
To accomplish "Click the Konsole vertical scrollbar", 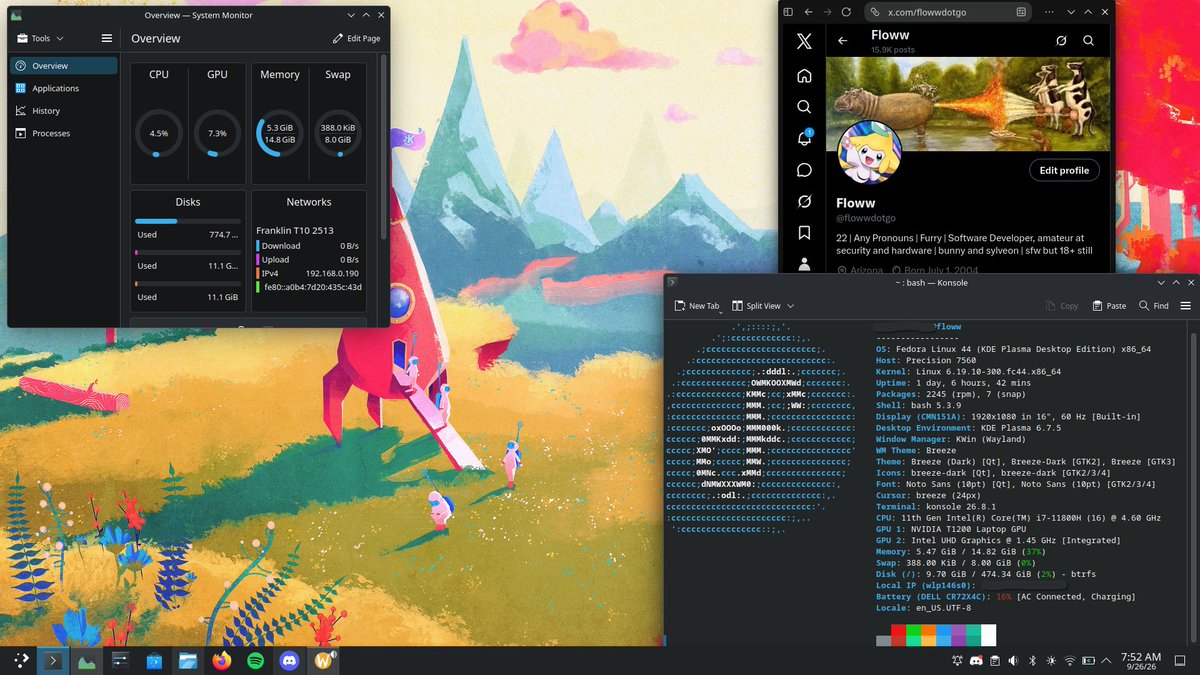I will [1195, 487].
